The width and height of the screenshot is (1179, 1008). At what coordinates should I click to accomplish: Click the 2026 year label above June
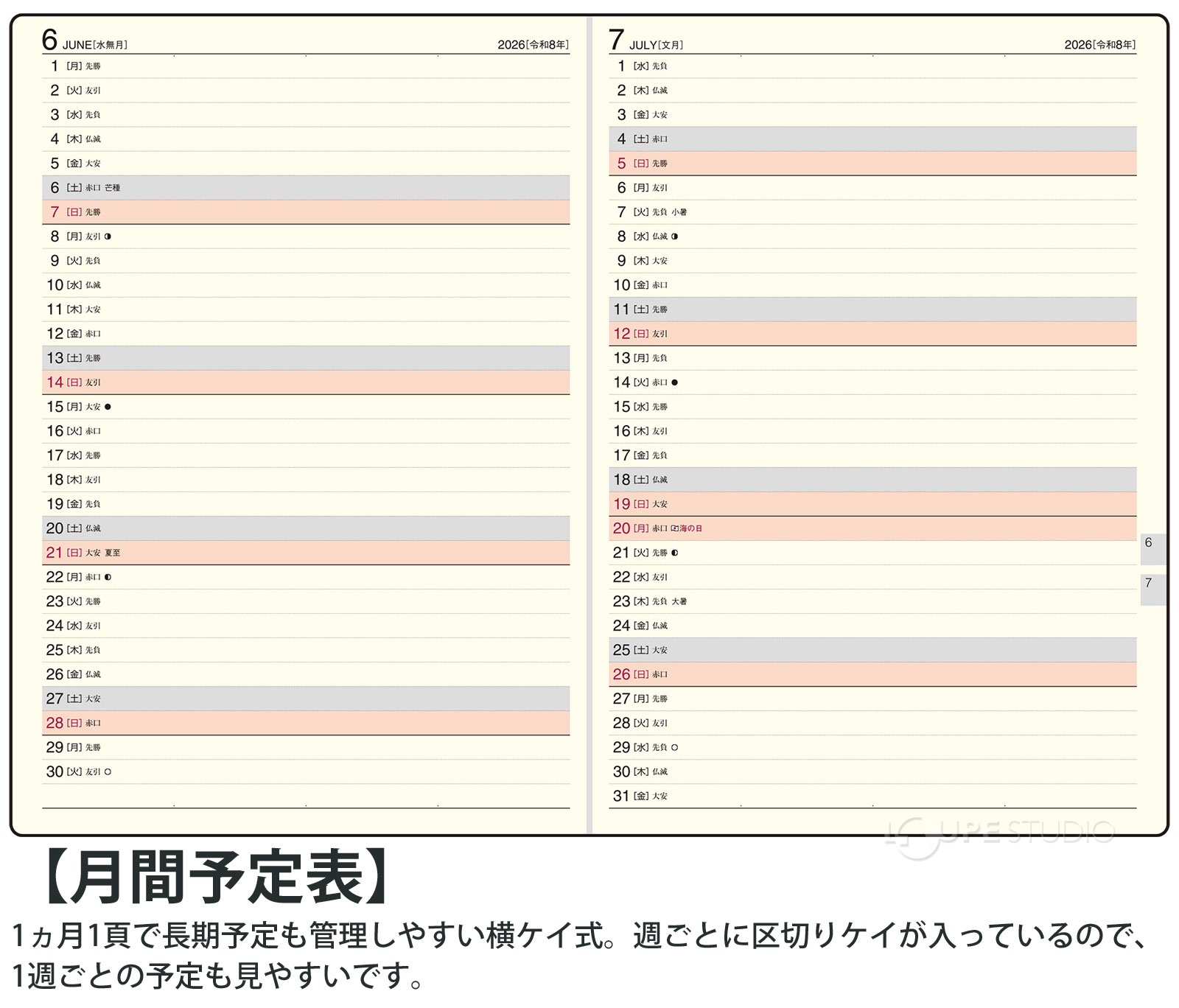(533, 45)
